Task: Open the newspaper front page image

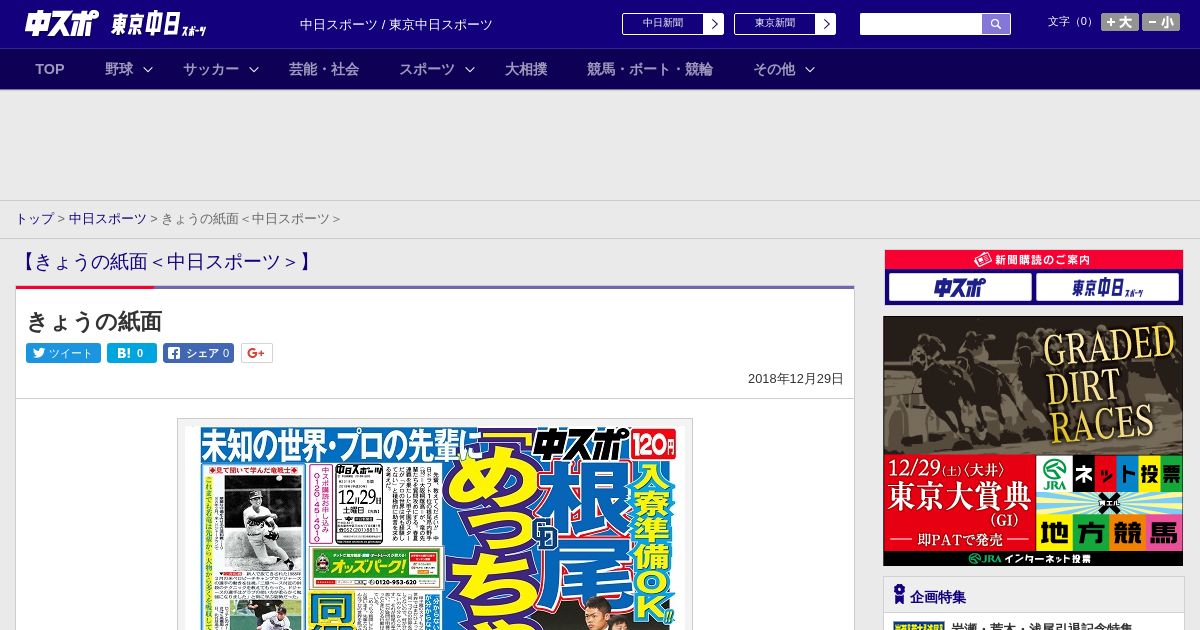Action: coord(435,524)
